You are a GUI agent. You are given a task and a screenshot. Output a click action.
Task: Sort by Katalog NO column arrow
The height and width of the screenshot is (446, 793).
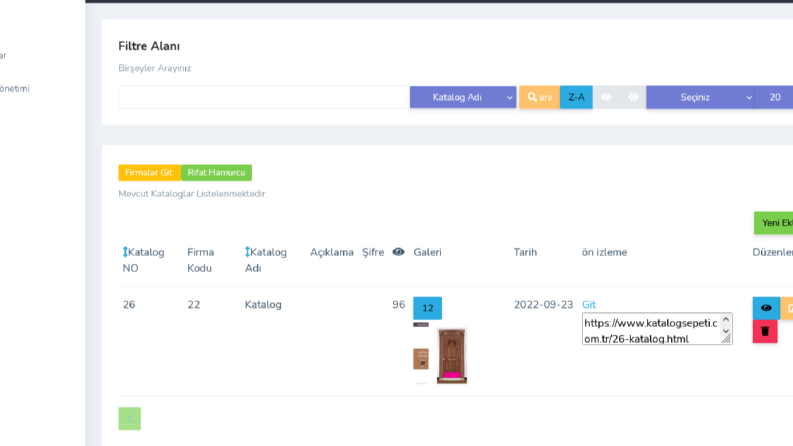coord(125,252)
